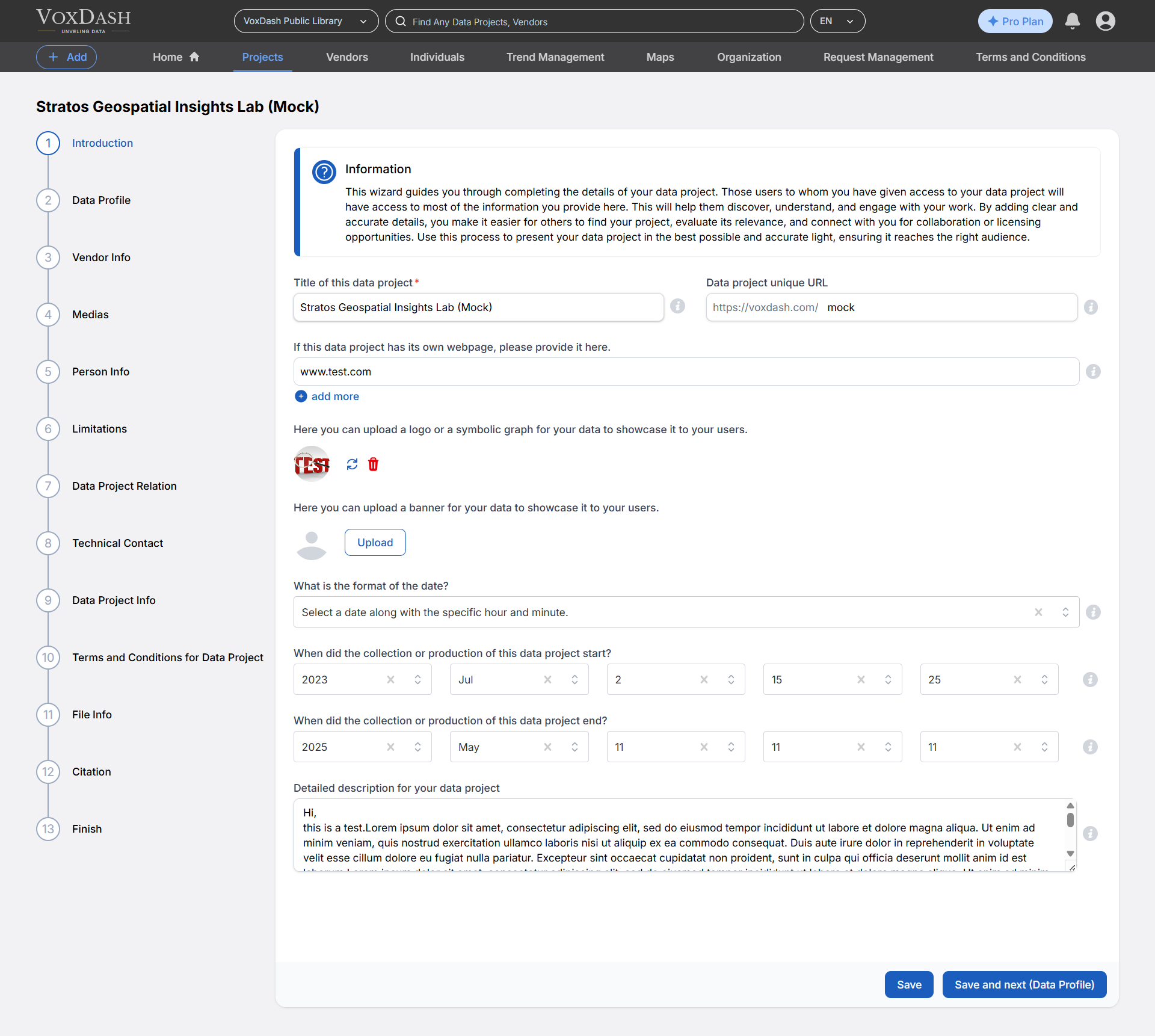Clear the end month May selection
Viewport: 1155px width, 1036px height.
tap(547, 747)
